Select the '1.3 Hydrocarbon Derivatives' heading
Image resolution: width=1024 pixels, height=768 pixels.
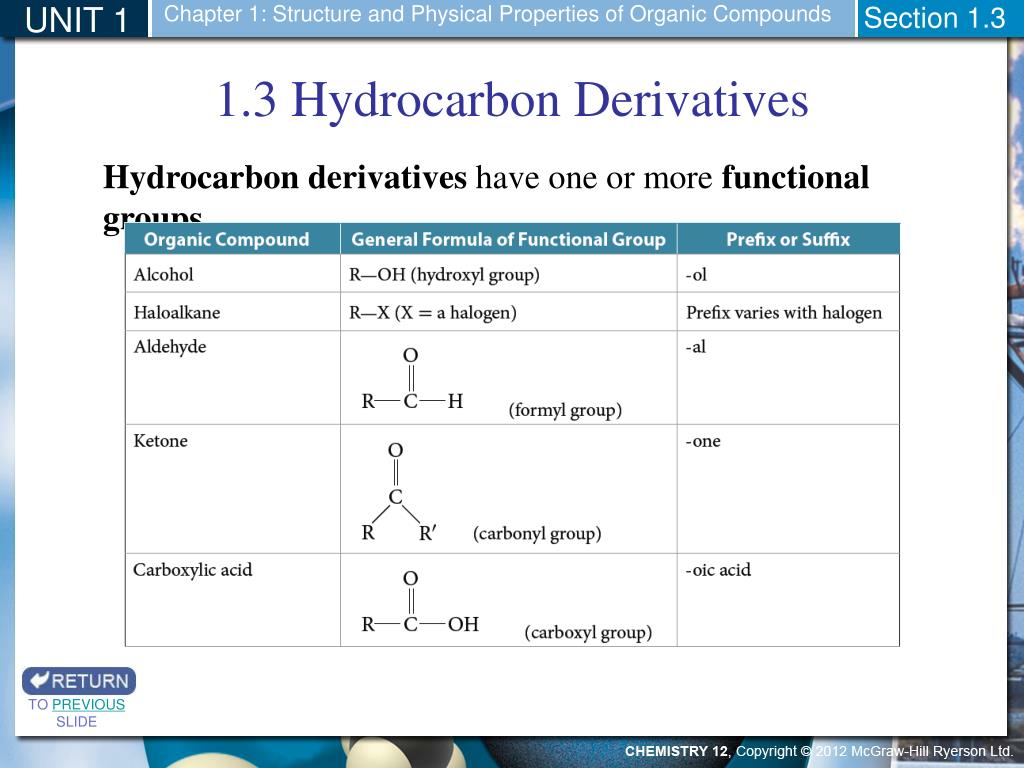pos(513,100)
